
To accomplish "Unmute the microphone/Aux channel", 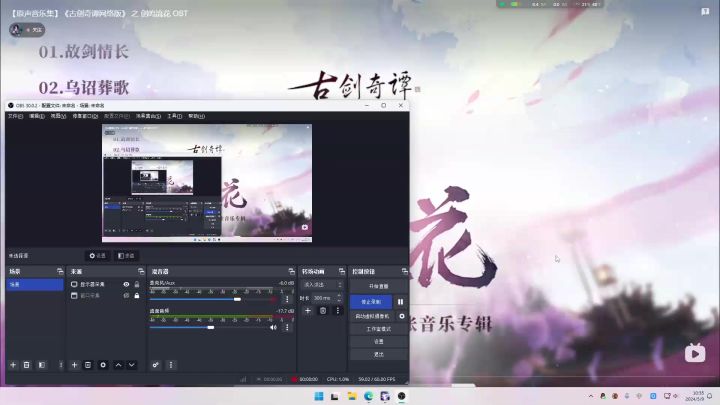I will click(274, 299).
